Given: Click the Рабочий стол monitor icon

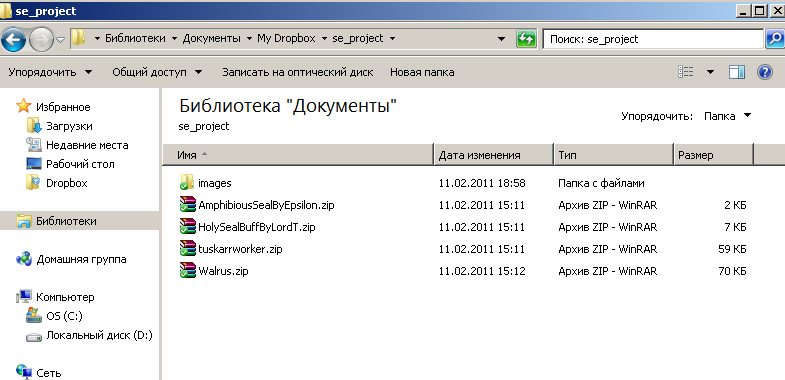Looking at the screenshot, I should 33,164.
